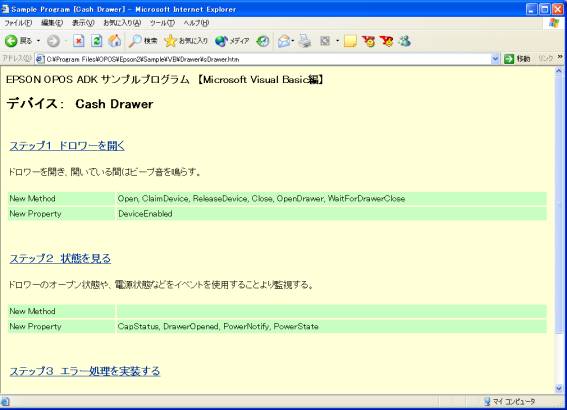This screenshot has height=410, width=567.
Task: Open the Mail envelope toolbar button
Action: coord(284,41)
